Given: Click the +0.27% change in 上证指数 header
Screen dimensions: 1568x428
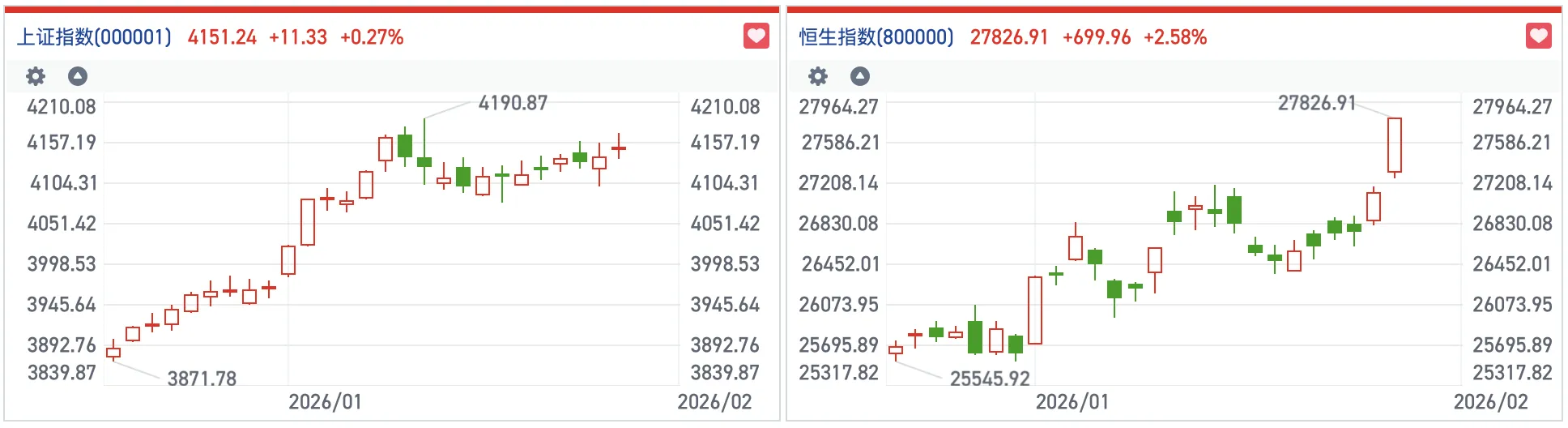Looking at the screenshot, I should [372, 37].
